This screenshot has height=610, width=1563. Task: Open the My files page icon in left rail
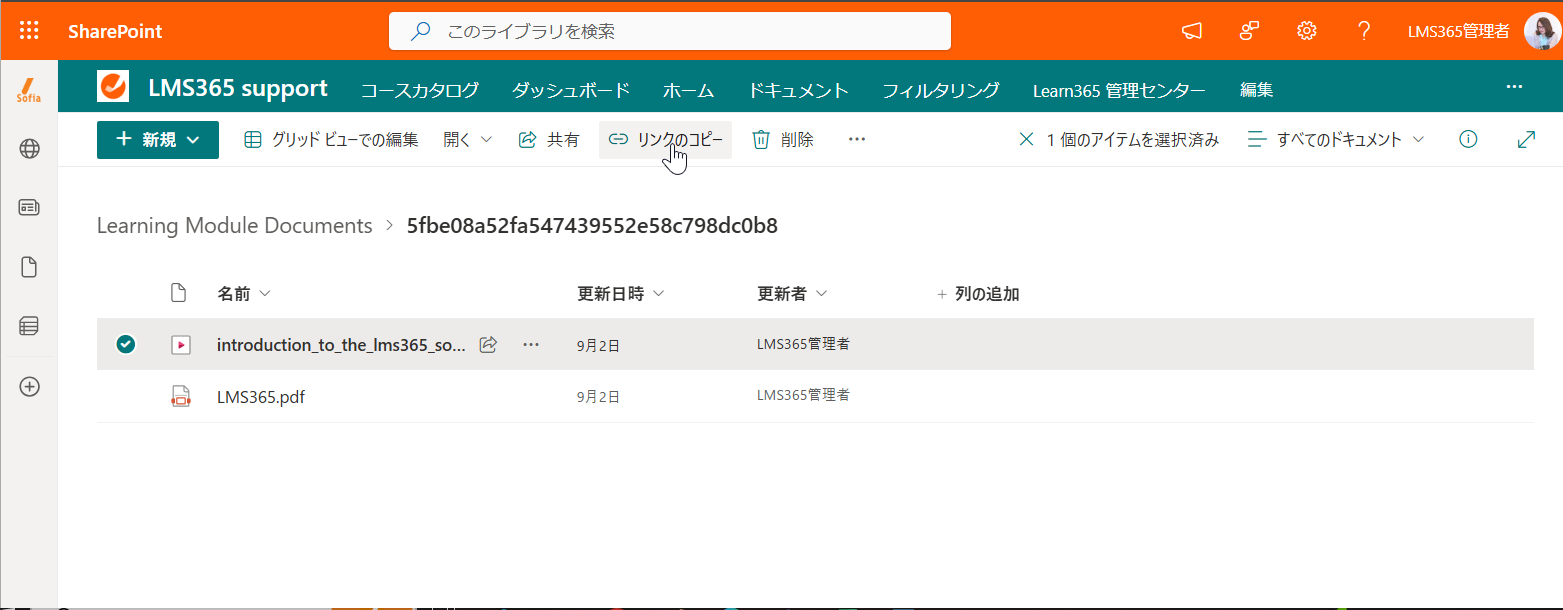tap(29, 267)
